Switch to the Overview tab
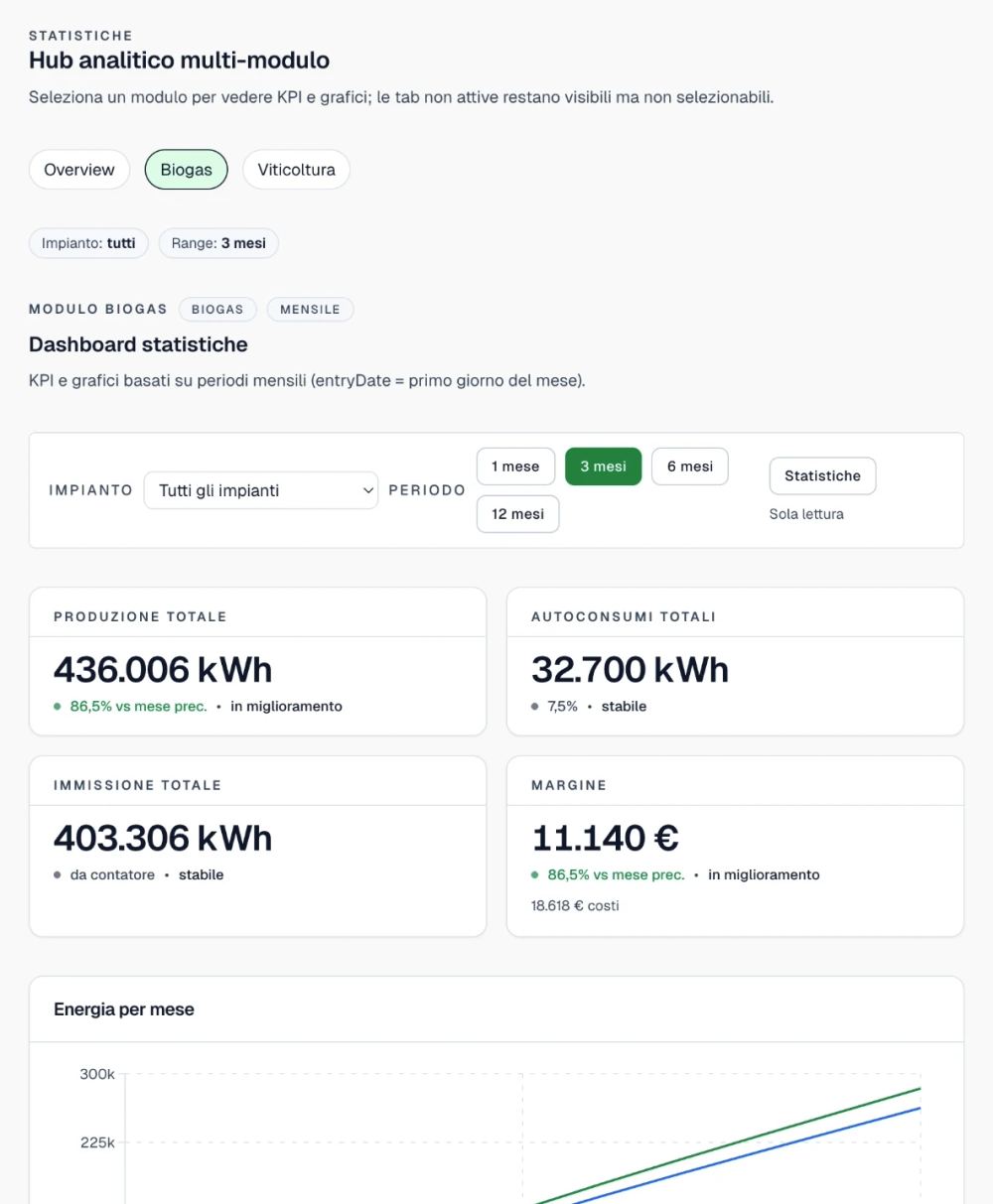The height and width of the screenshot is (1204, 993). pyautogui.click(x=79, y=170)
